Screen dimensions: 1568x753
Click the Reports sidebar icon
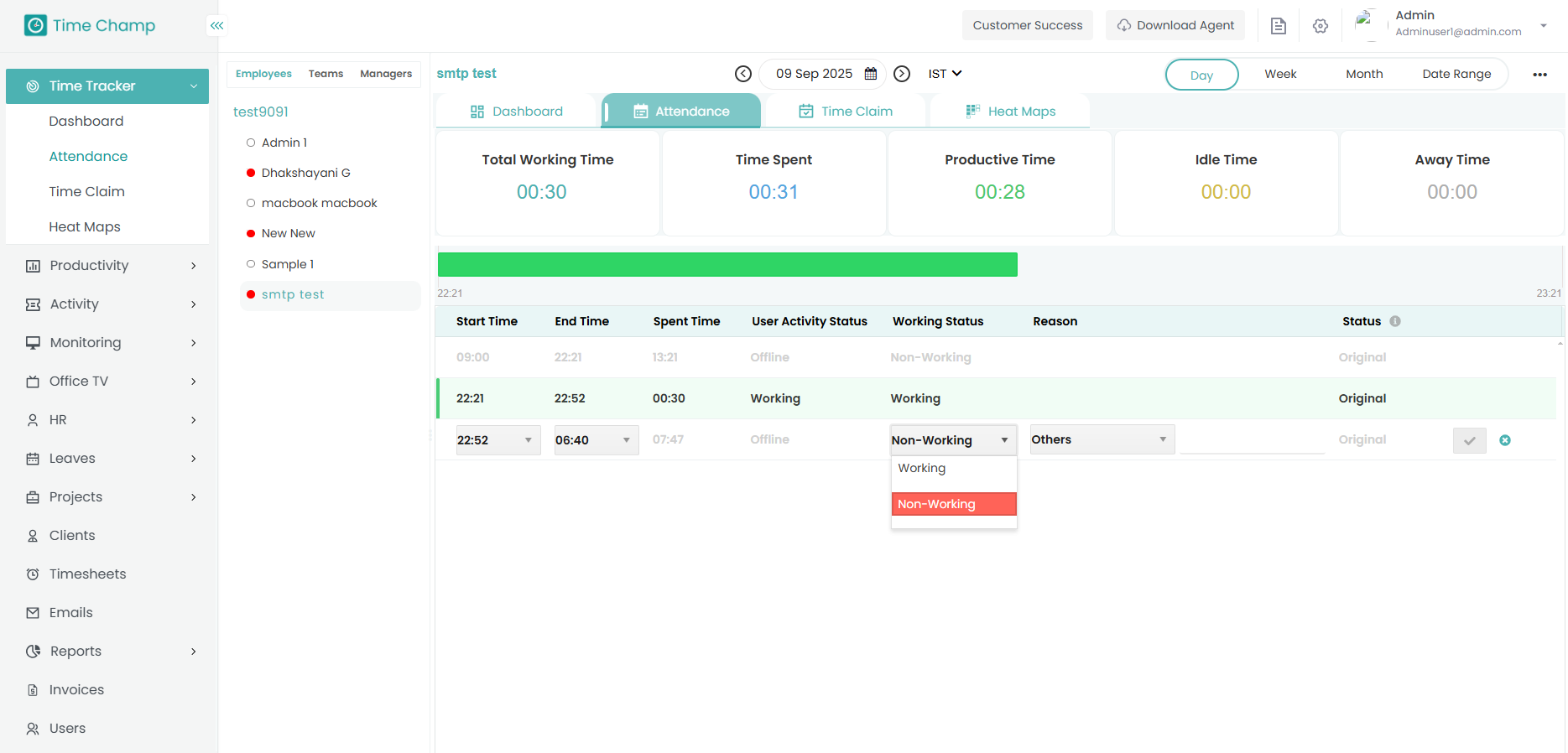pos(33,652)
